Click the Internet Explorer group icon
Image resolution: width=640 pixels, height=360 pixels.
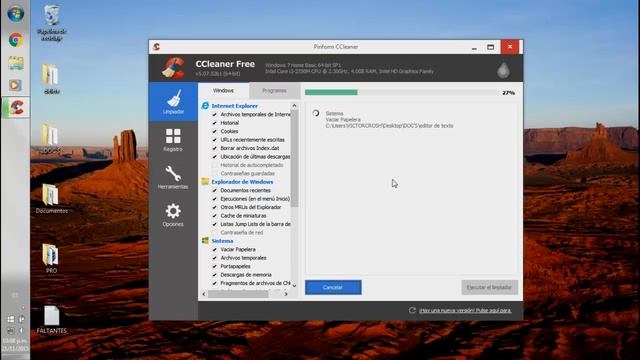tap(205, 106)
